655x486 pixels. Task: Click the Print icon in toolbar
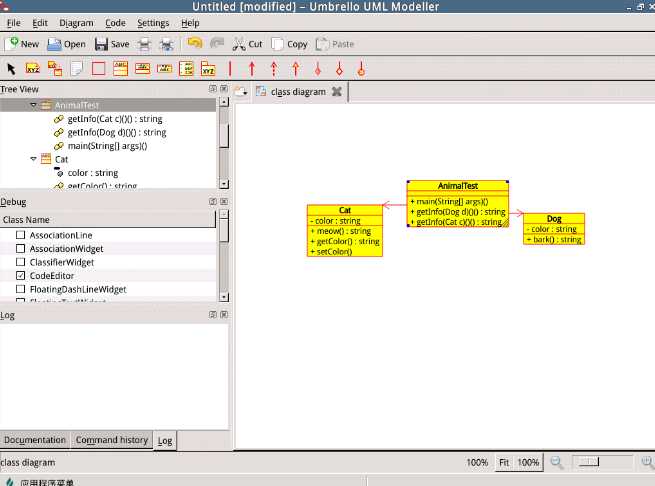[144, 44]
